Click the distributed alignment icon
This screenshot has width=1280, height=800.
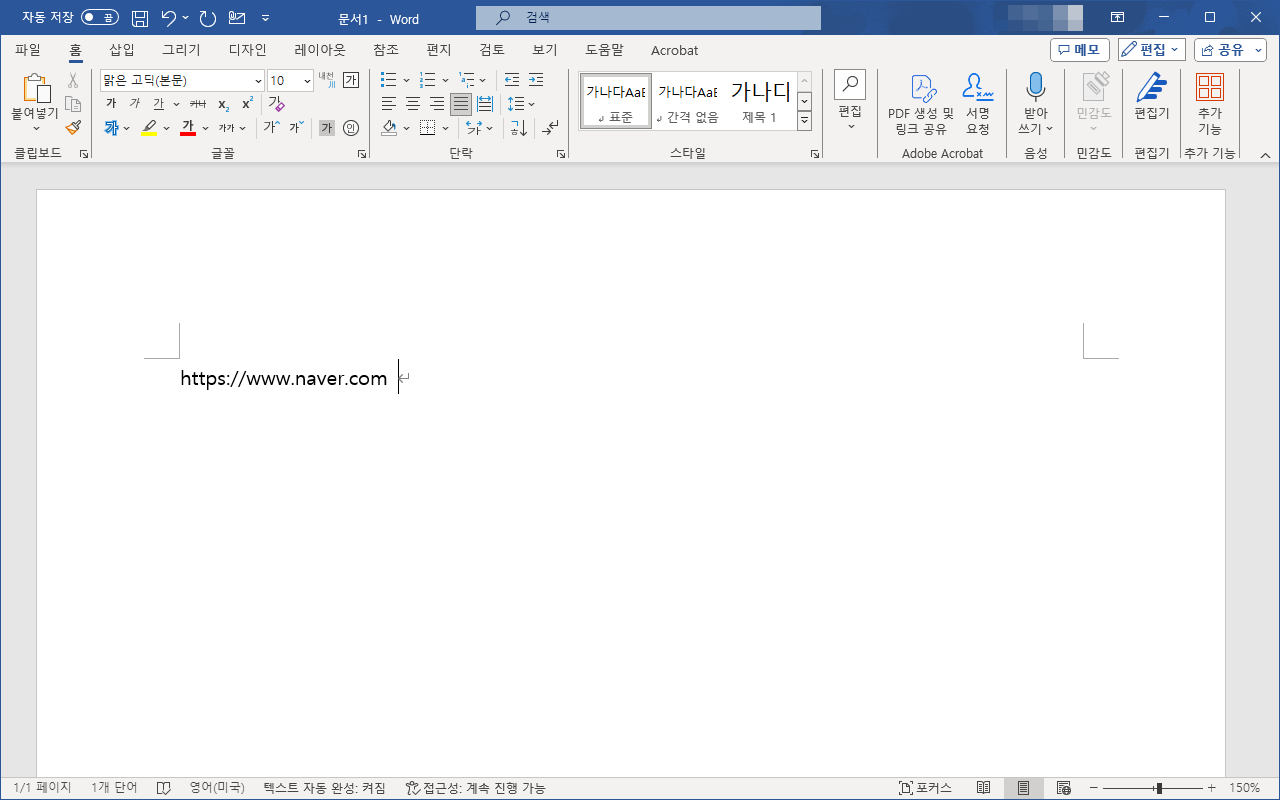pyautogui.click(x=485, y=104)
